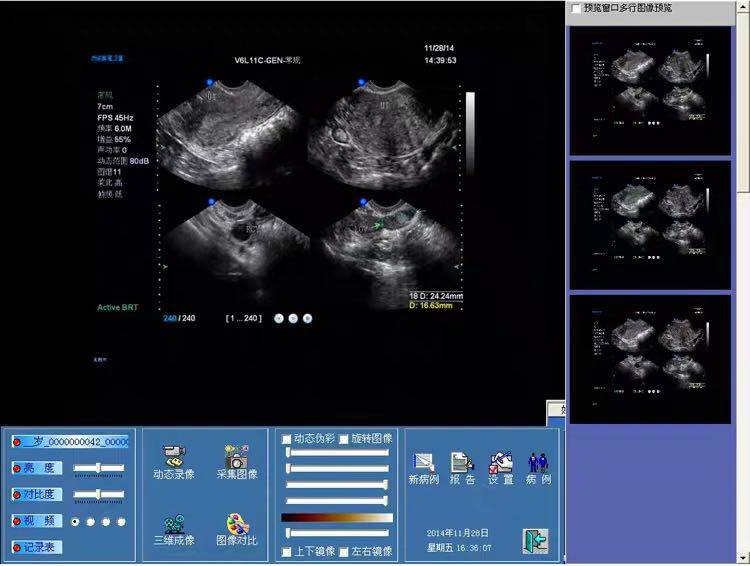Click the scan time 14:39:53
Screen dimensions: 750x566
click(x=440, y=61)
